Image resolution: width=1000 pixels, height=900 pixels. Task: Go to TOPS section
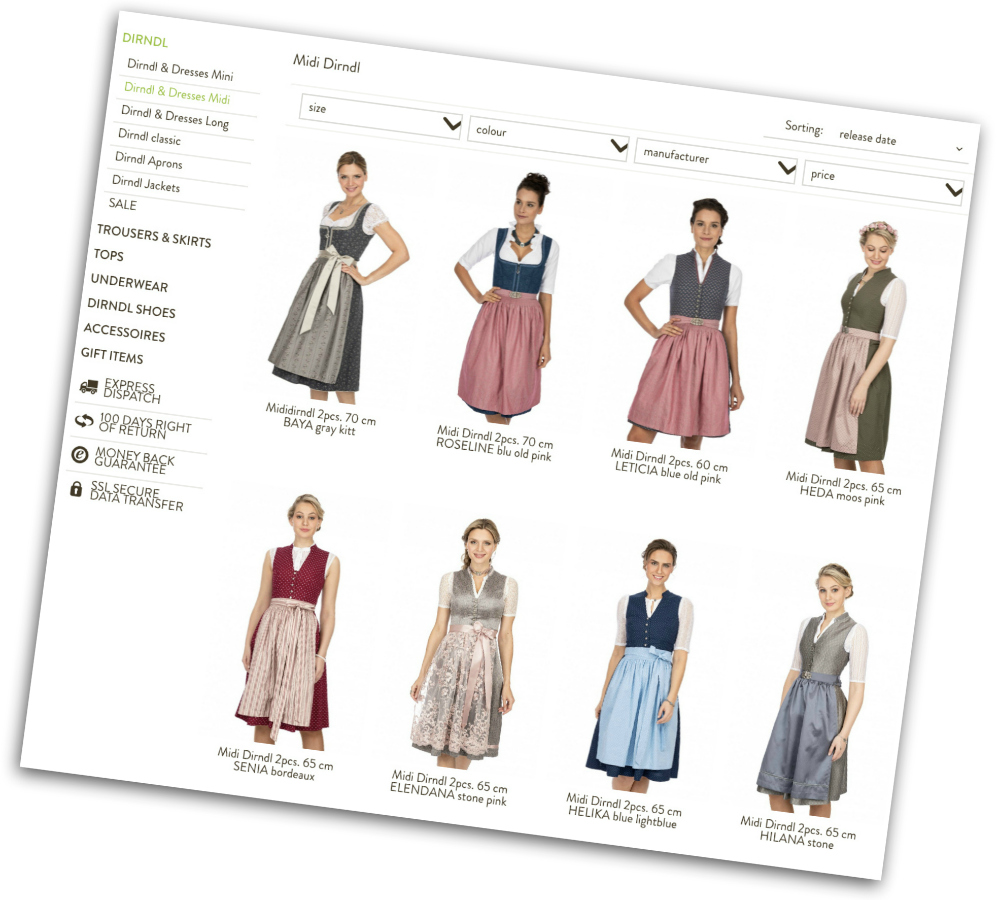coord(108,255)
